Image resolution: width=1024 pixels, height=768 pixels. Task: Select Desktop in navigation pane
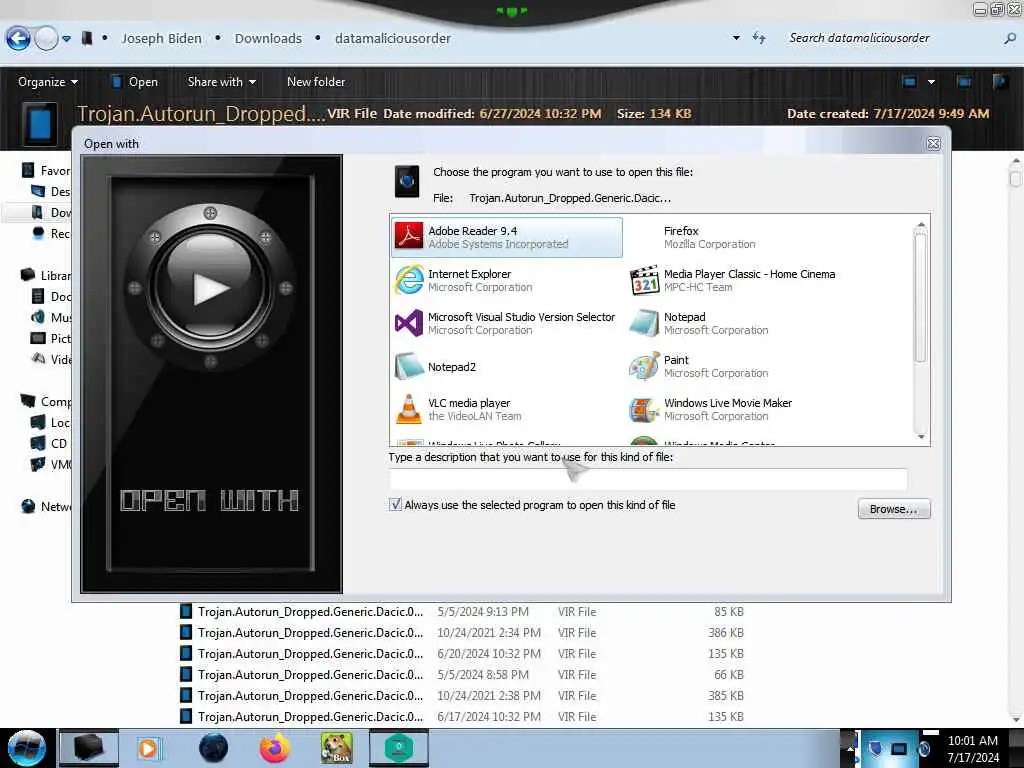click(x=51, y=191)
